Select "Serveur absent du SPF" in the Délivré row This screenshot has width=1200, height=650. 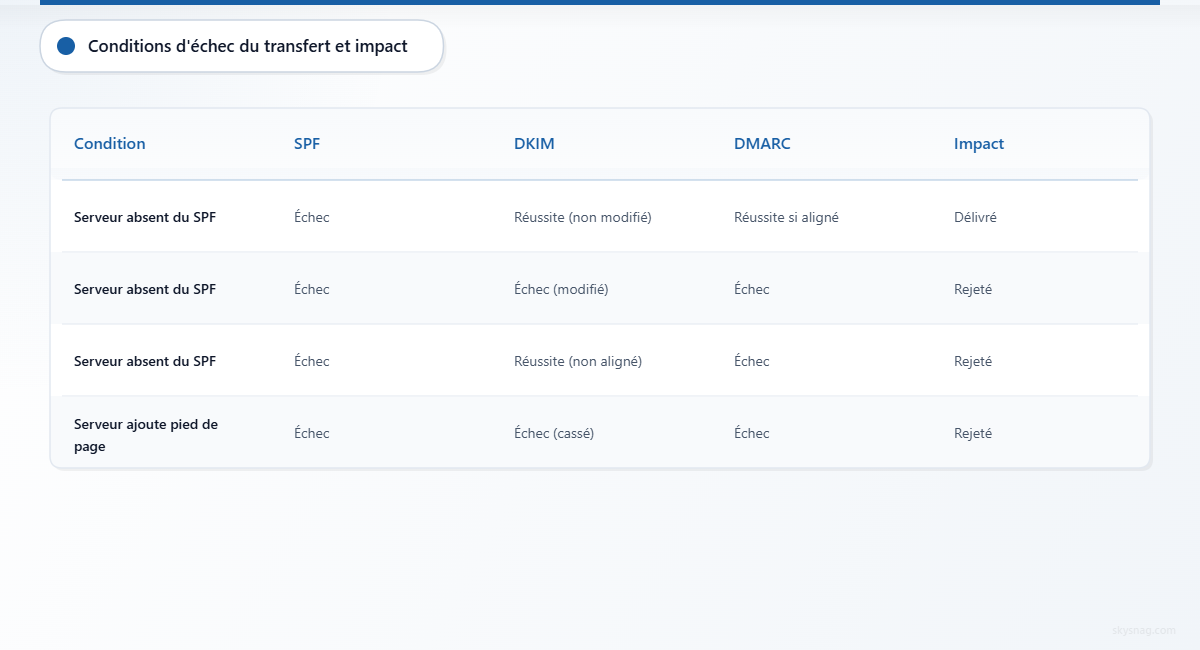point(145,217)
